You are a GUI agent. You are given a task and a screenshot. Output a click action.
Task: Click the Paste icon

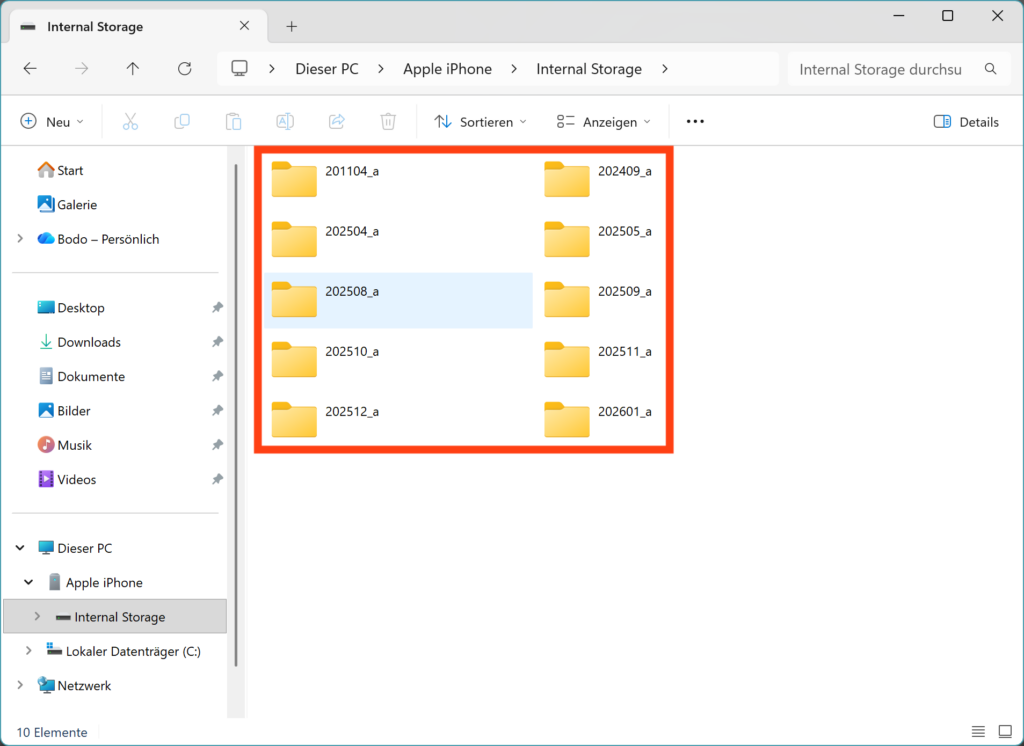233,121
